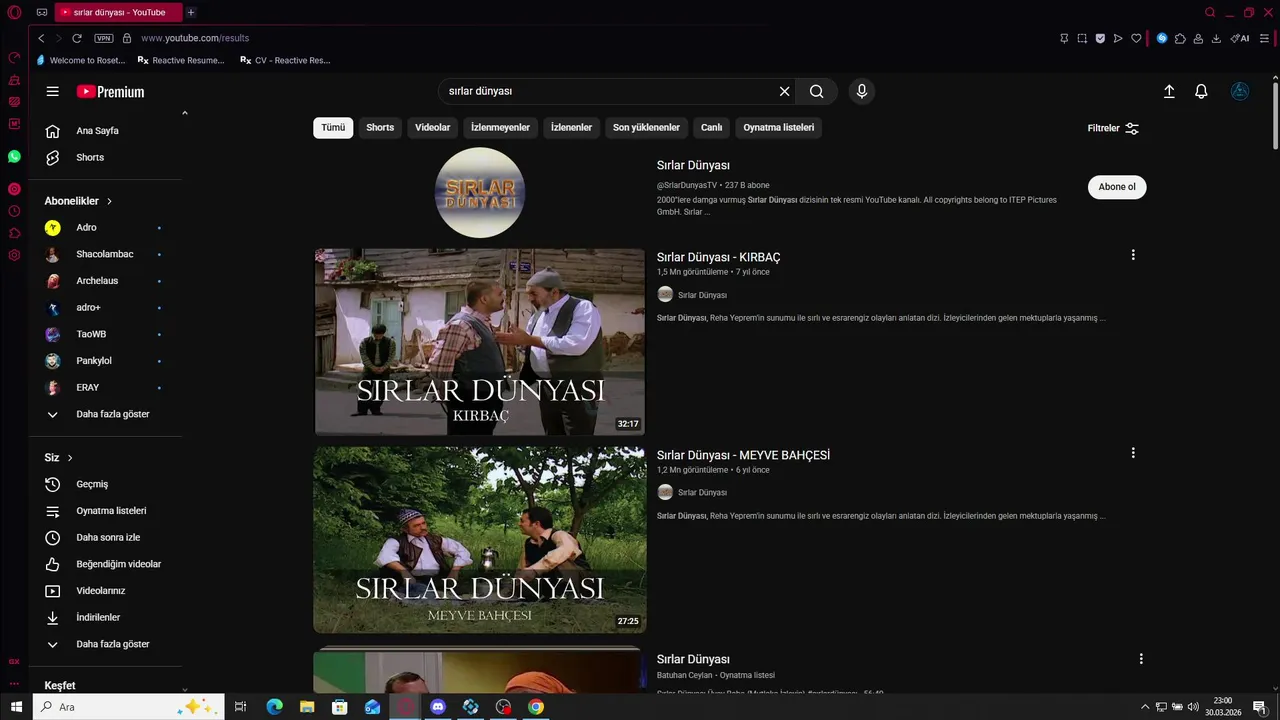Viewport: 1280px width, 720px height.
Task: Open the account avatar menu
Action: tap(1240, 91)
